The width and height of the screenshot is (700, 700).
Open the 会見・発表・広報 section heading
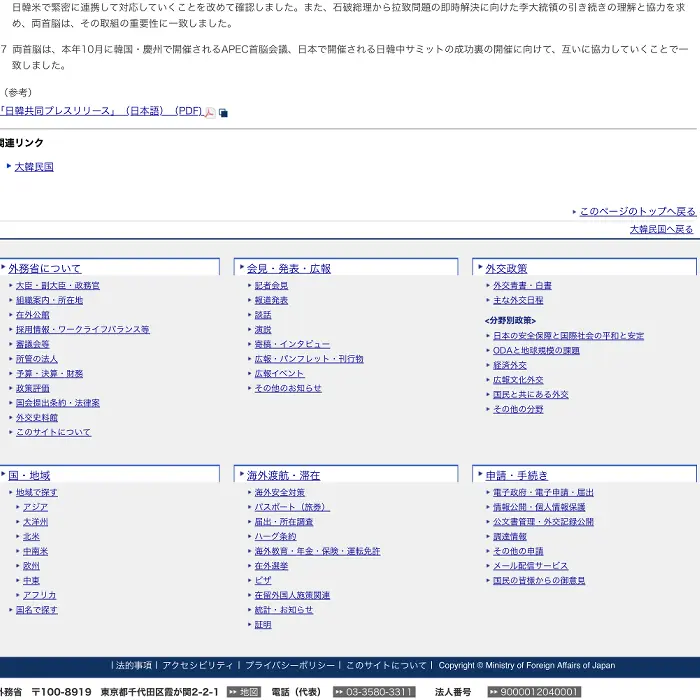pos(288,268)
